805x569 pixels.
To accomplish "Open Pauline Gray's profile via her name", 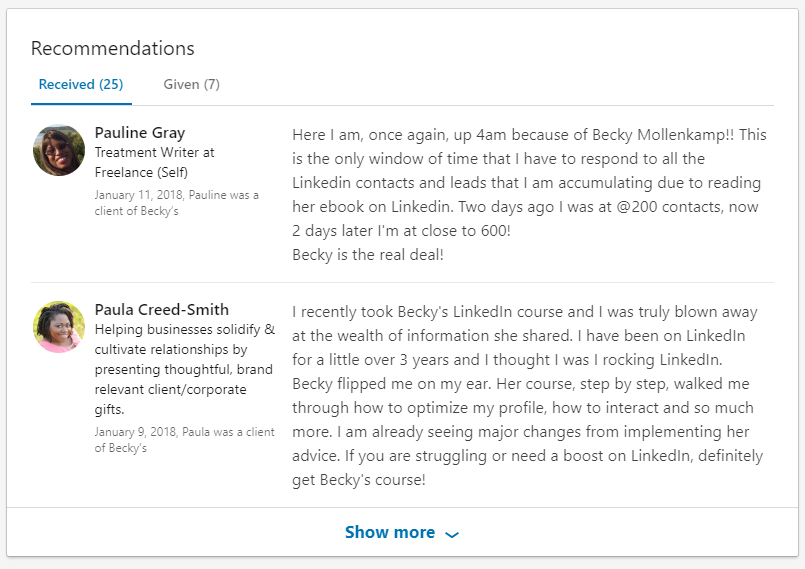I will (x=140, y=132).
